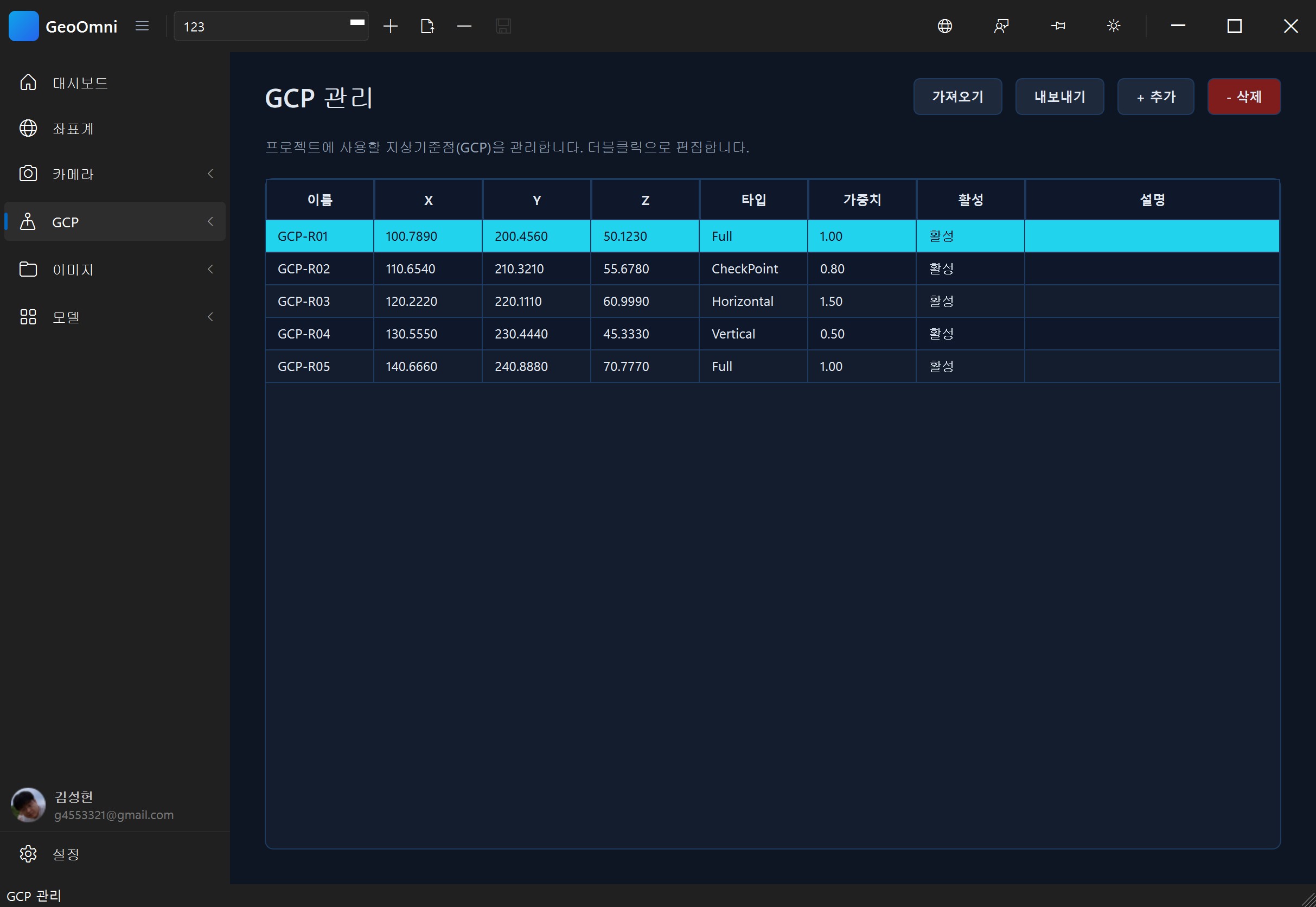
Task: Click the GCP 관리 status bar text
Action: [x=34, y=896]
